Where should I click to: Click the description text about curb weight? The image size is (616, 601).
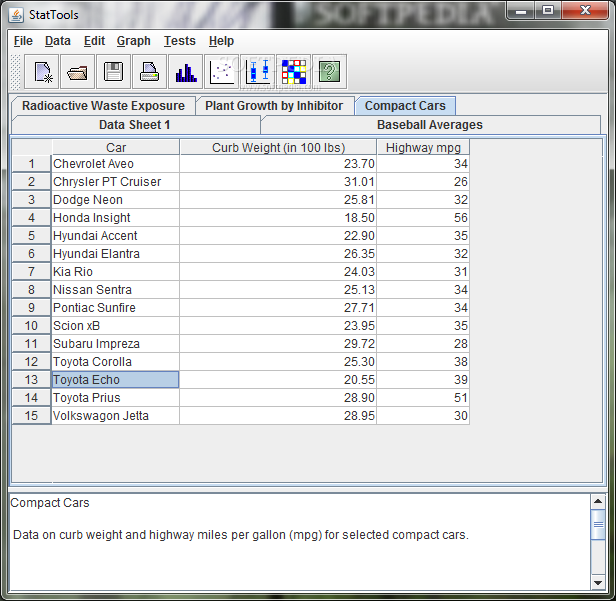point(241,535)
